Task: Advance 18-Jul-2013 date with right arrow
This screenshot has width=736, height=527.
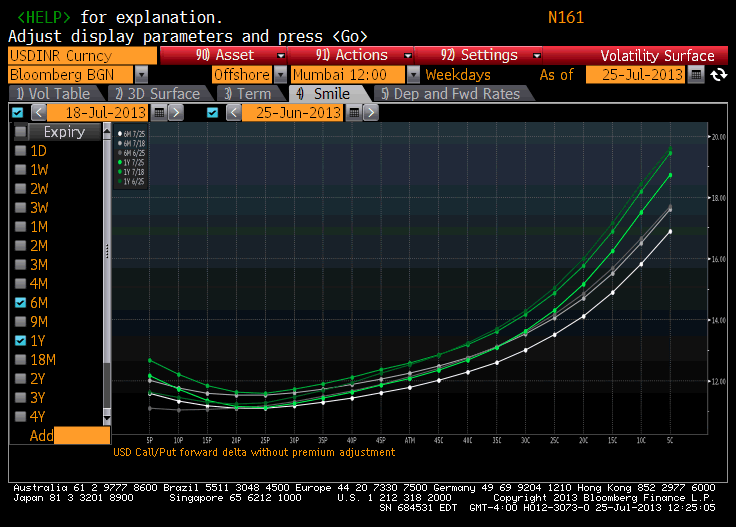Action: point(176,113)
